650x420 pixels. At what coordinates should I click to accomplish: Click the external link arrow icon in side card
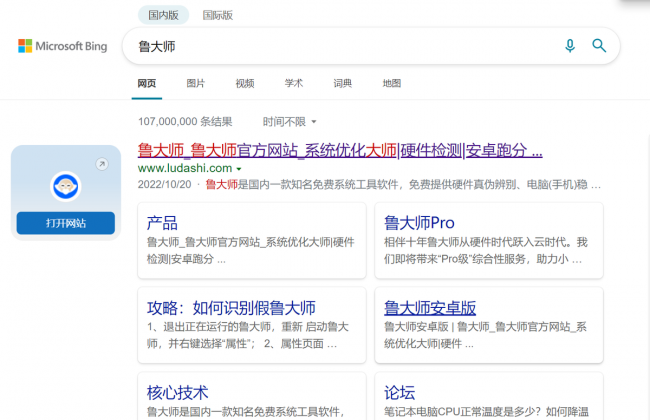pyautogui.click(x=102, y=164)
